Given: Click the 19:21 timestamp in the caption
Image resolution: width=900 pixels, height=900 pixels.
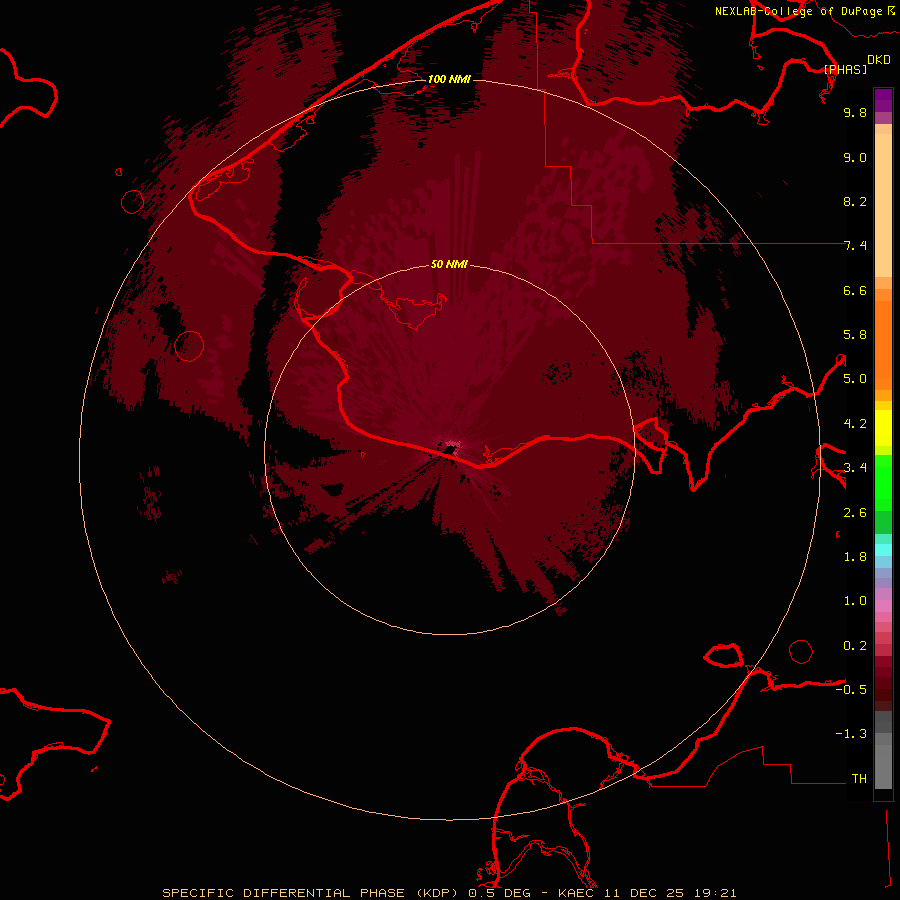Looking at the screenshot, I should tap(714, 893).
